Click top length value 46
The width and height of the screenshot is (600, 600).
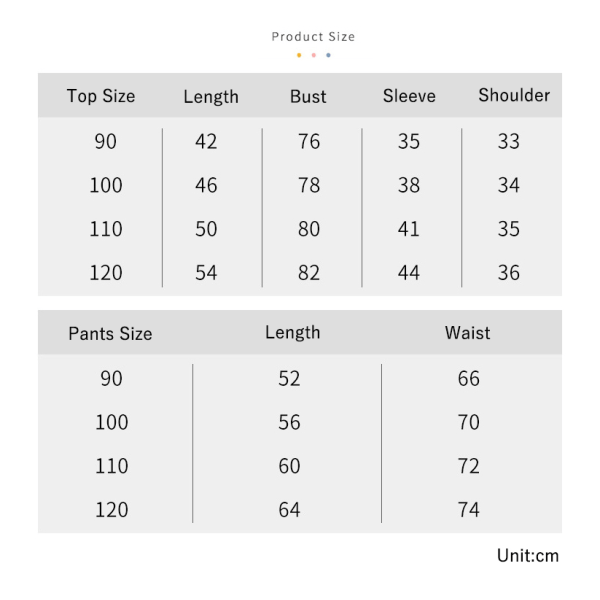tap(206, 185)
